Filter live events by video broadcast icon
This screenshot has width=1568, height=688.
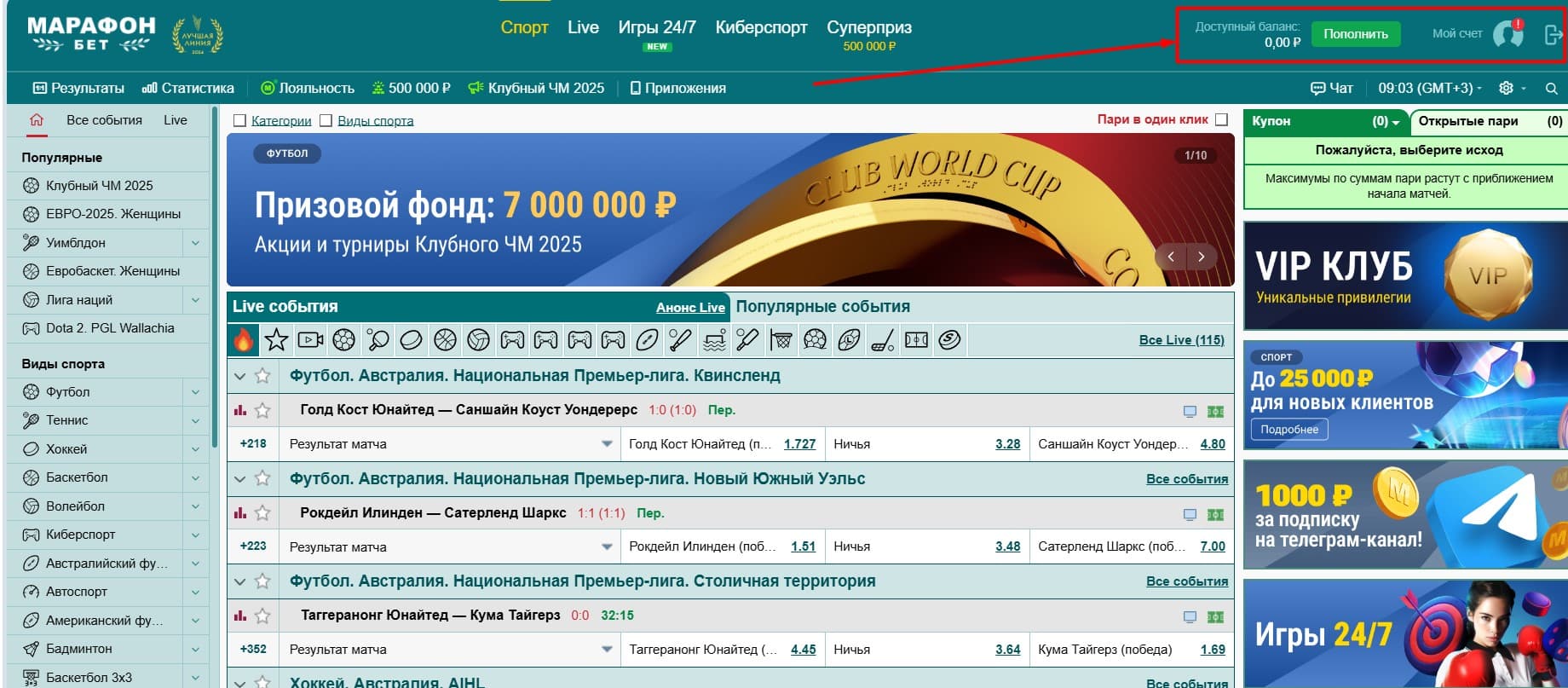tap(310, 340)
